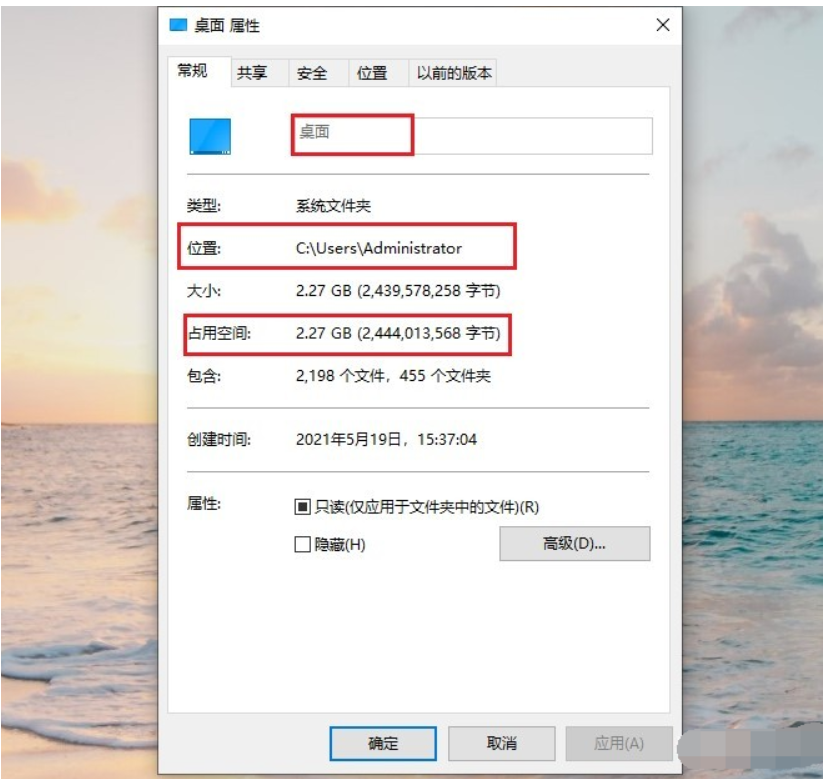The image size is (825, 779).
Task: Click the C:\Users\Administrator location path
Action: (x=379, y=248)
